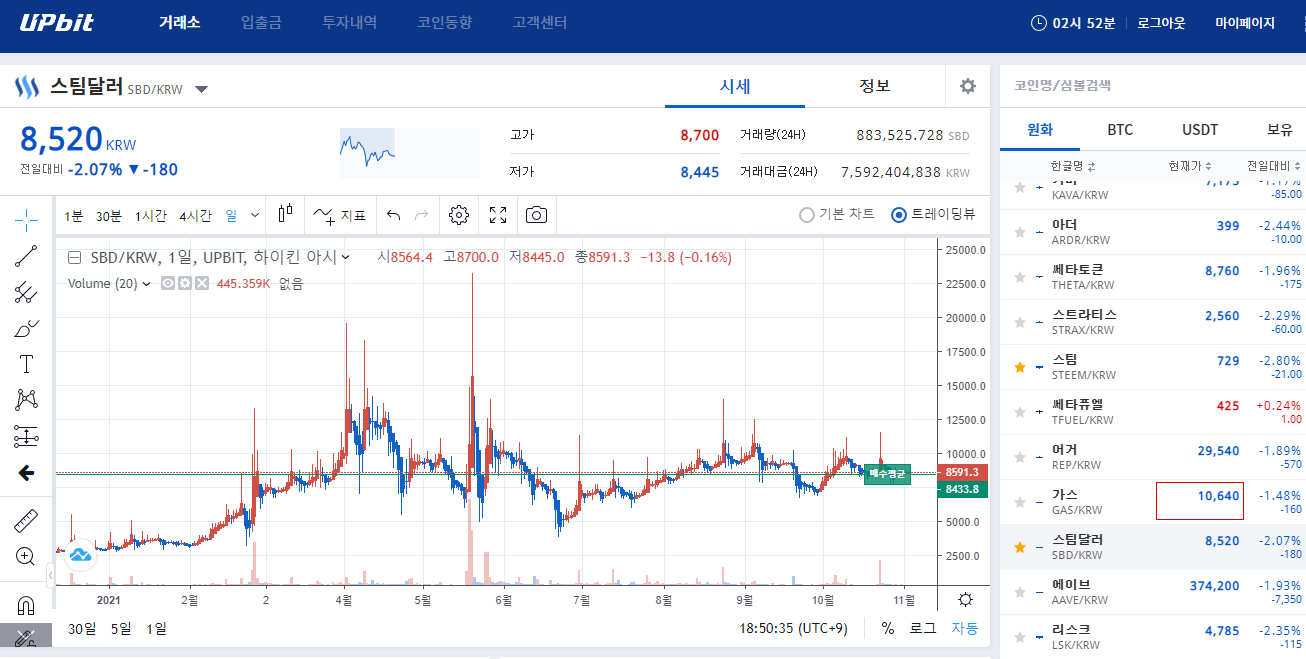Select the 트레이딩뷰 radio option
1306x659 pixels.
click(x=899, y=214)
